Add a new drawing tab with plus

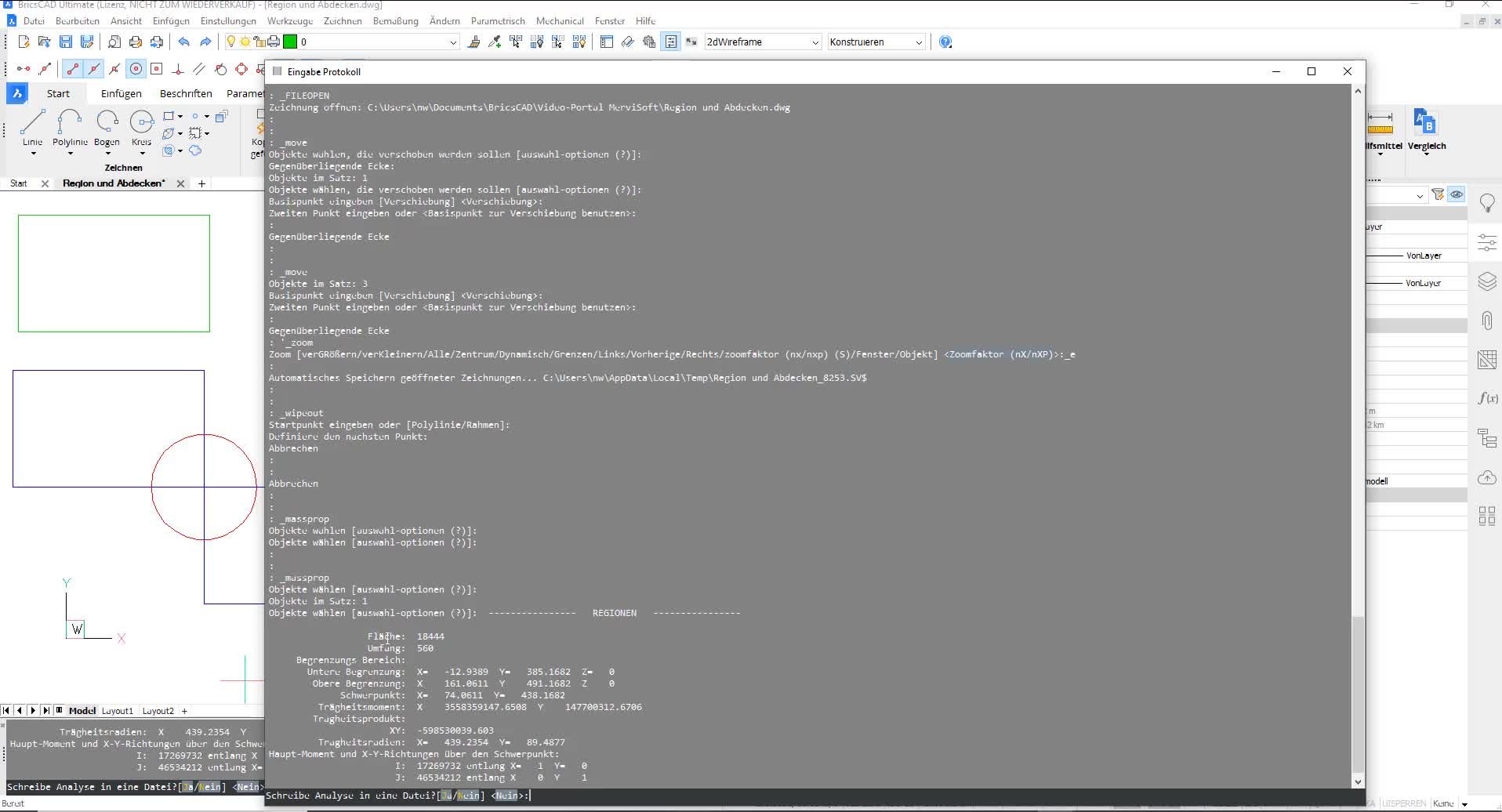pyautogui.click(x=201, y=183)
